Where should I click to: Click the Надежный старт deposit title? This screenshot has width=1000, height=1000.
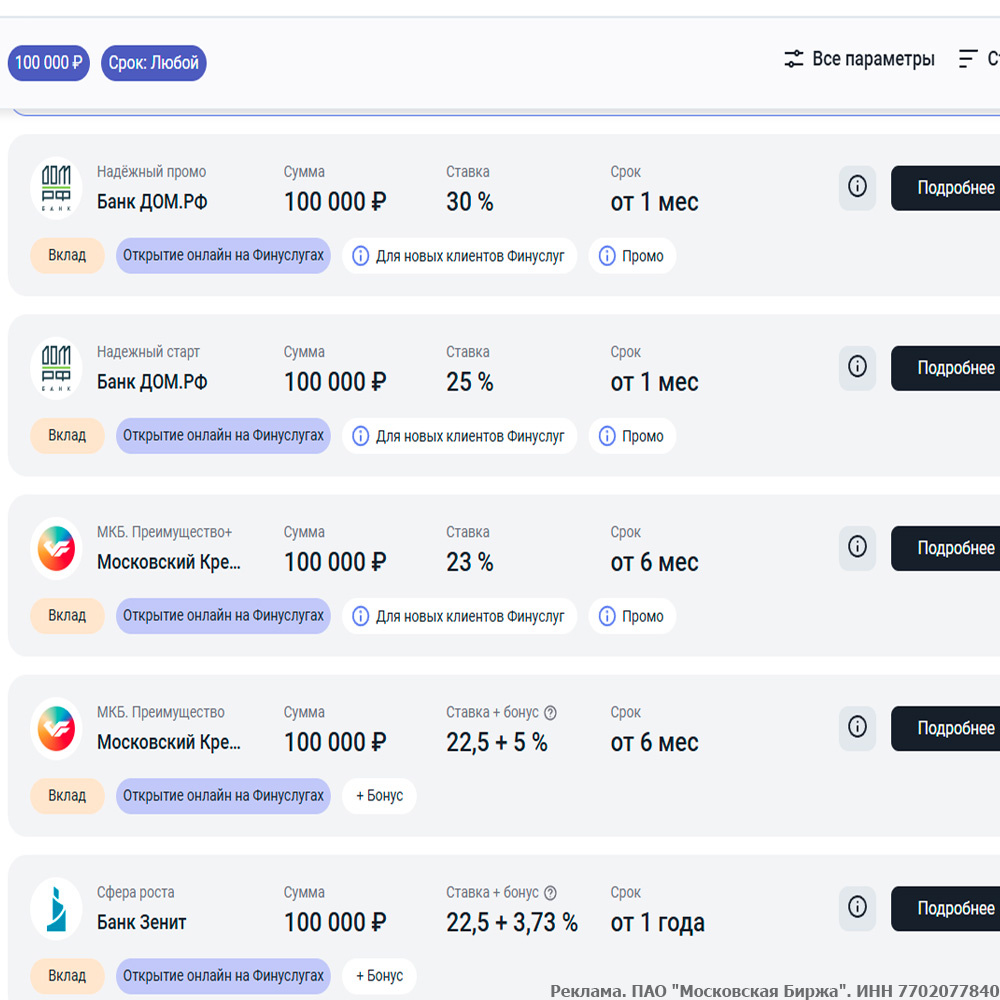click(x=149, y=352)
